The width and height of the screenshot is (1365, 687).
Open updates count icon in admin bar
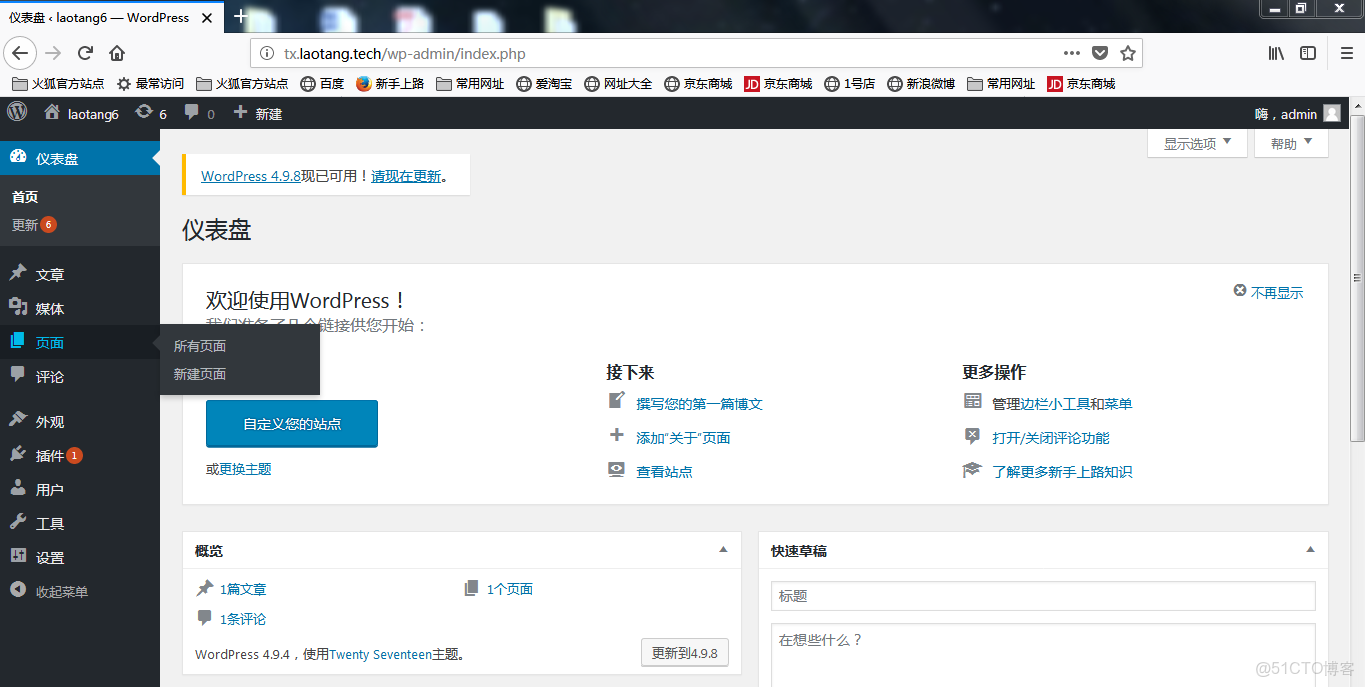151,114
